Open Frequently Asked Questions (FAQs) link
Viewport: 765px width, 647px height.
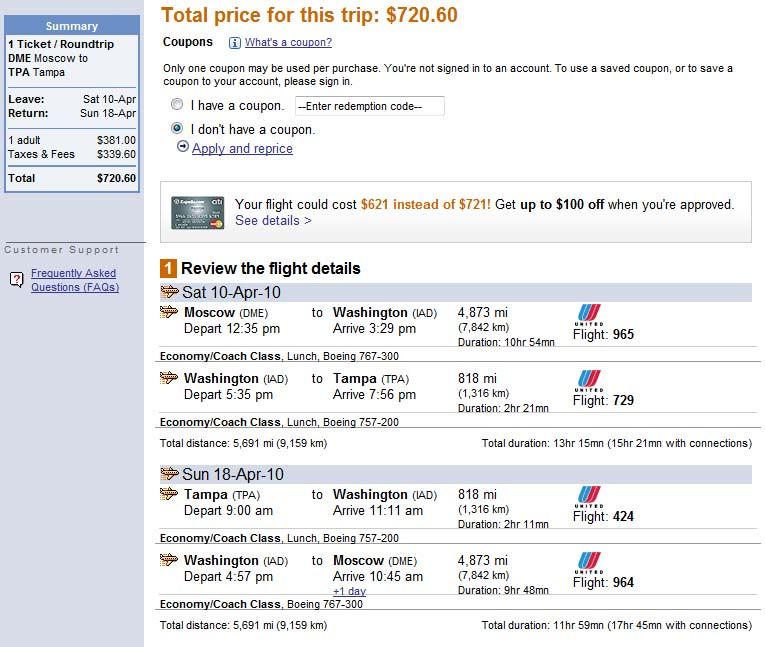[x=75, y=280]
